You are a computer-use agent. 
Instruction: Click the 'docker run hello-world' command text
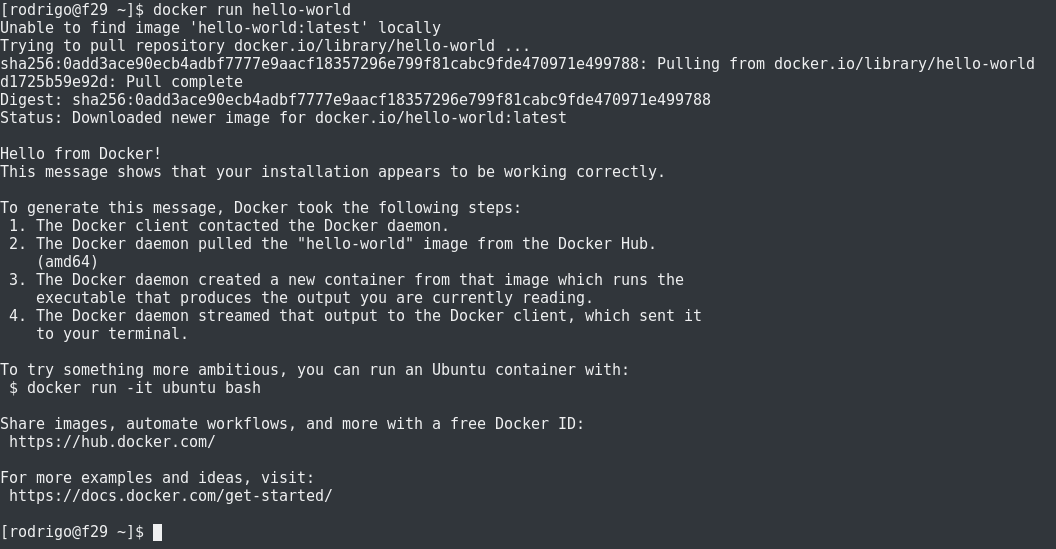point(251,10)
